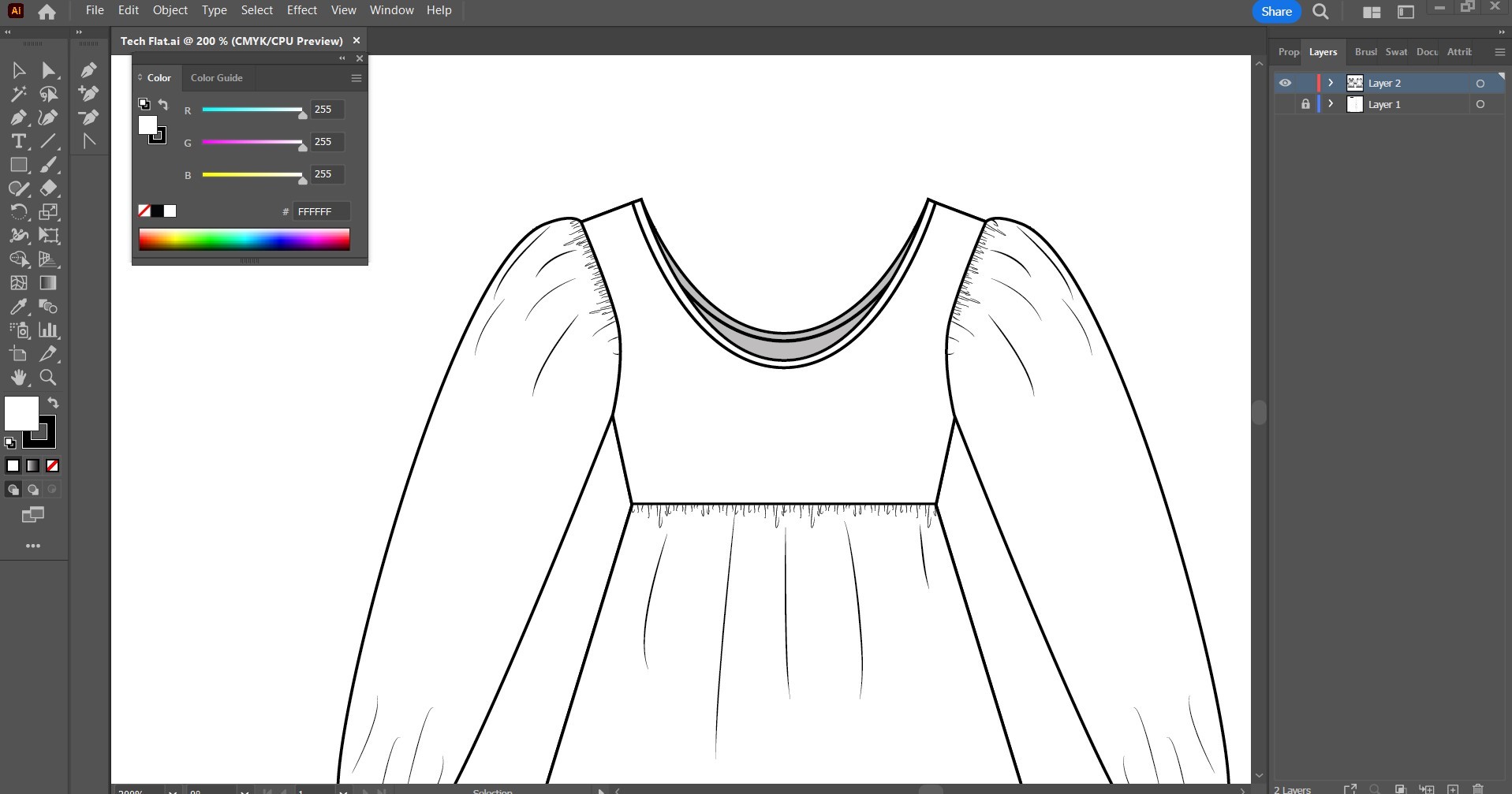The height and width of the screenshot is (794, 1512).
Task: Choose the Magic Wand tool
Action: point(18,94)
